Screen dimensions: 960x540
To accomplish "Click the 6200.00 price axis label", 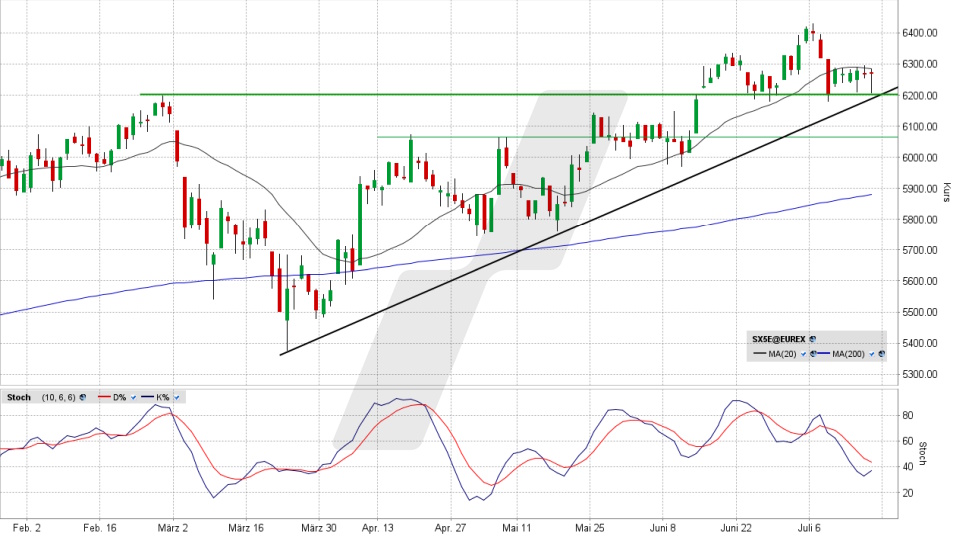I will click(x=920, y=96).
